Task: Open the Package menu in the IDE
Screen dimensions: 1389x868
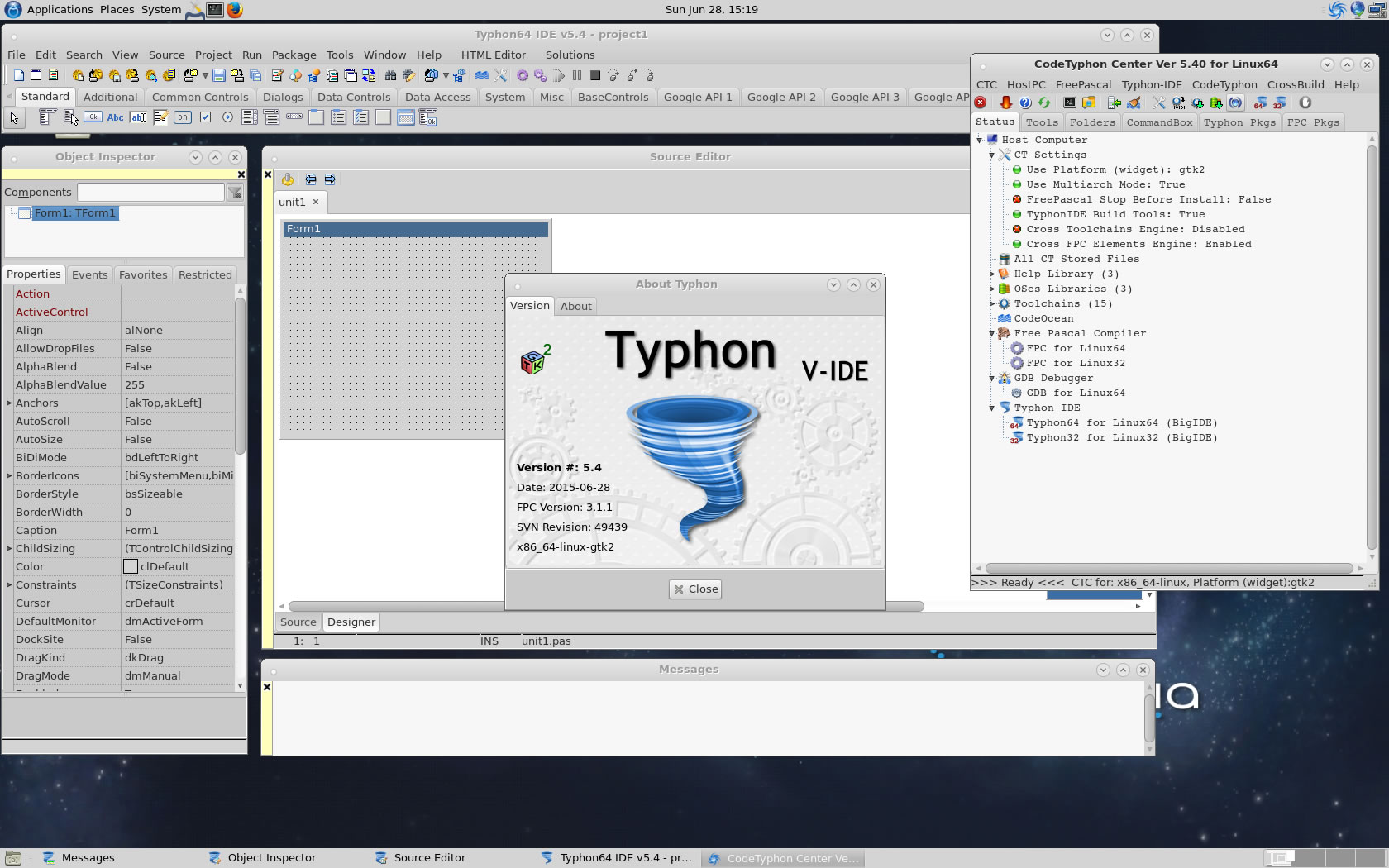Action: point(294,55)
